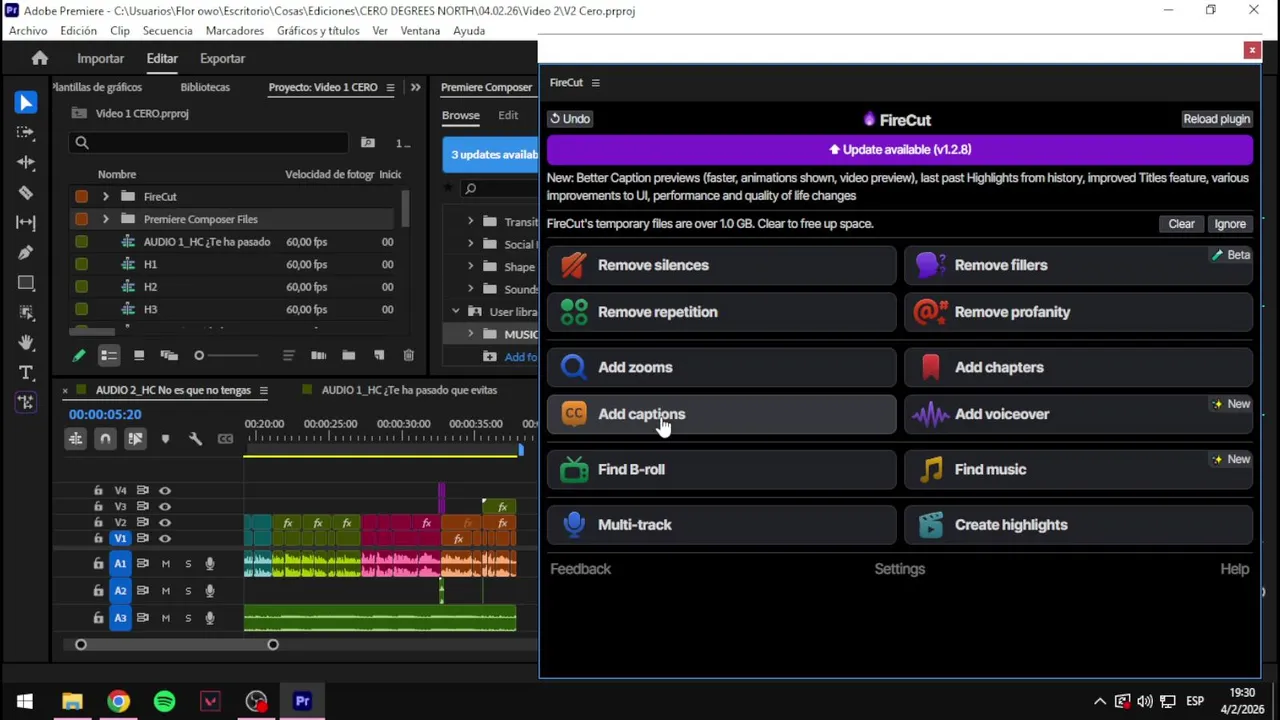Click the timeline CC captions track icon
The height and width of the screenshot is (720, 1280).
(225, 439)
